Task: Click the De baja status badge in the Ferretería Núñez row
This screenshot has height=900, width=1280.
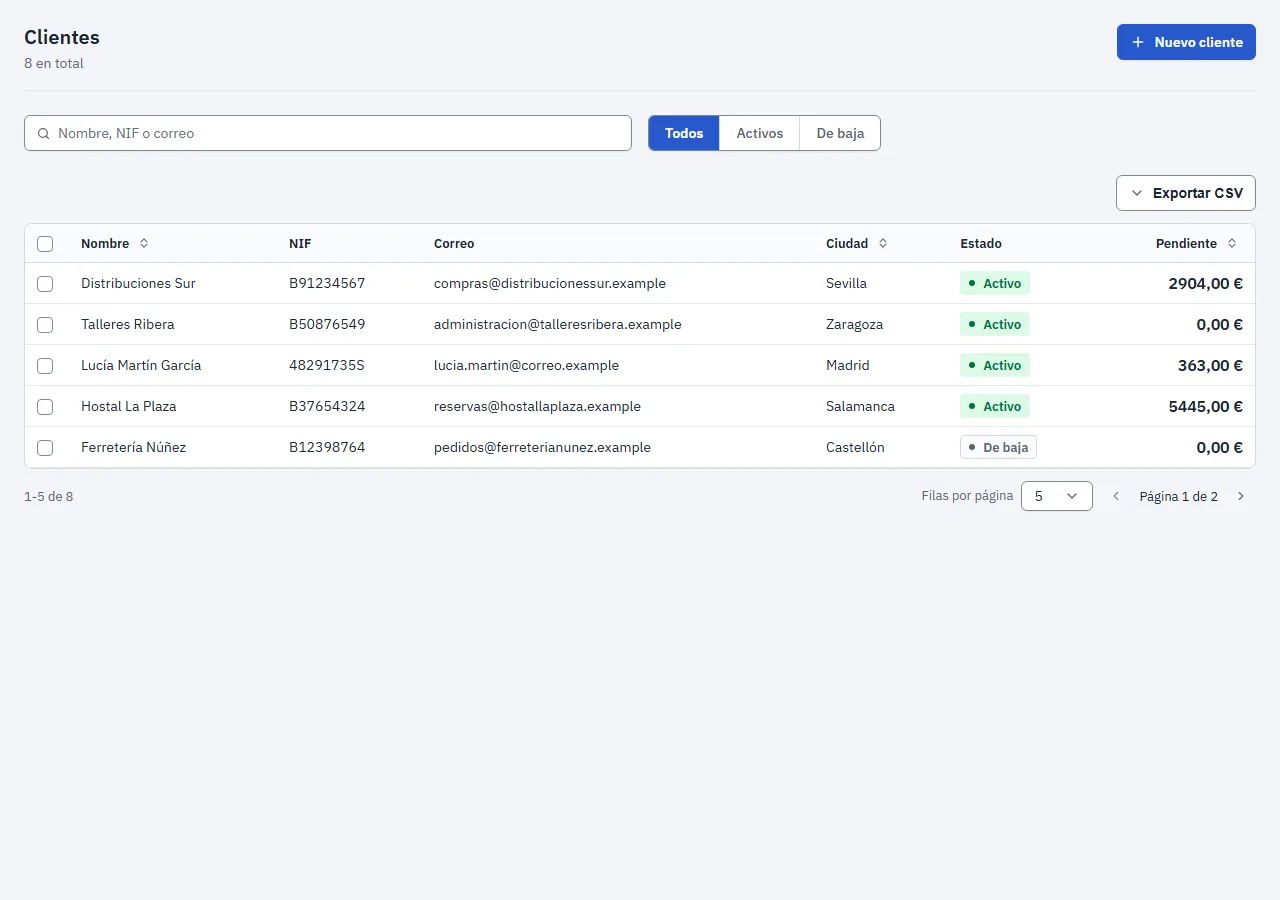Action: tap(998, 447)
